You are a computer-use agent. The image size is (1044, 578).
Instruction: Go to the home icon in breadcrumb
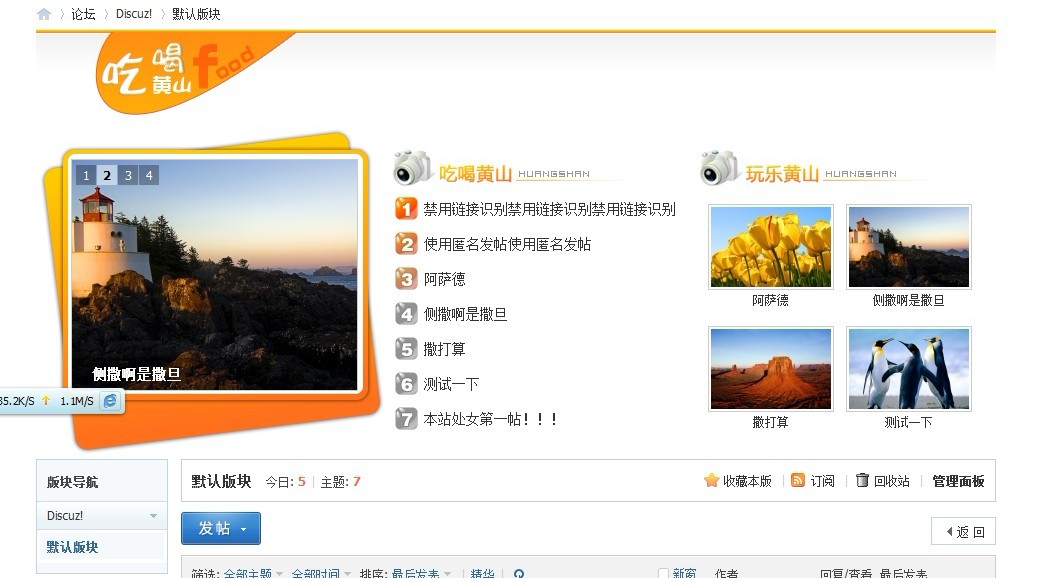pos(44,14)
